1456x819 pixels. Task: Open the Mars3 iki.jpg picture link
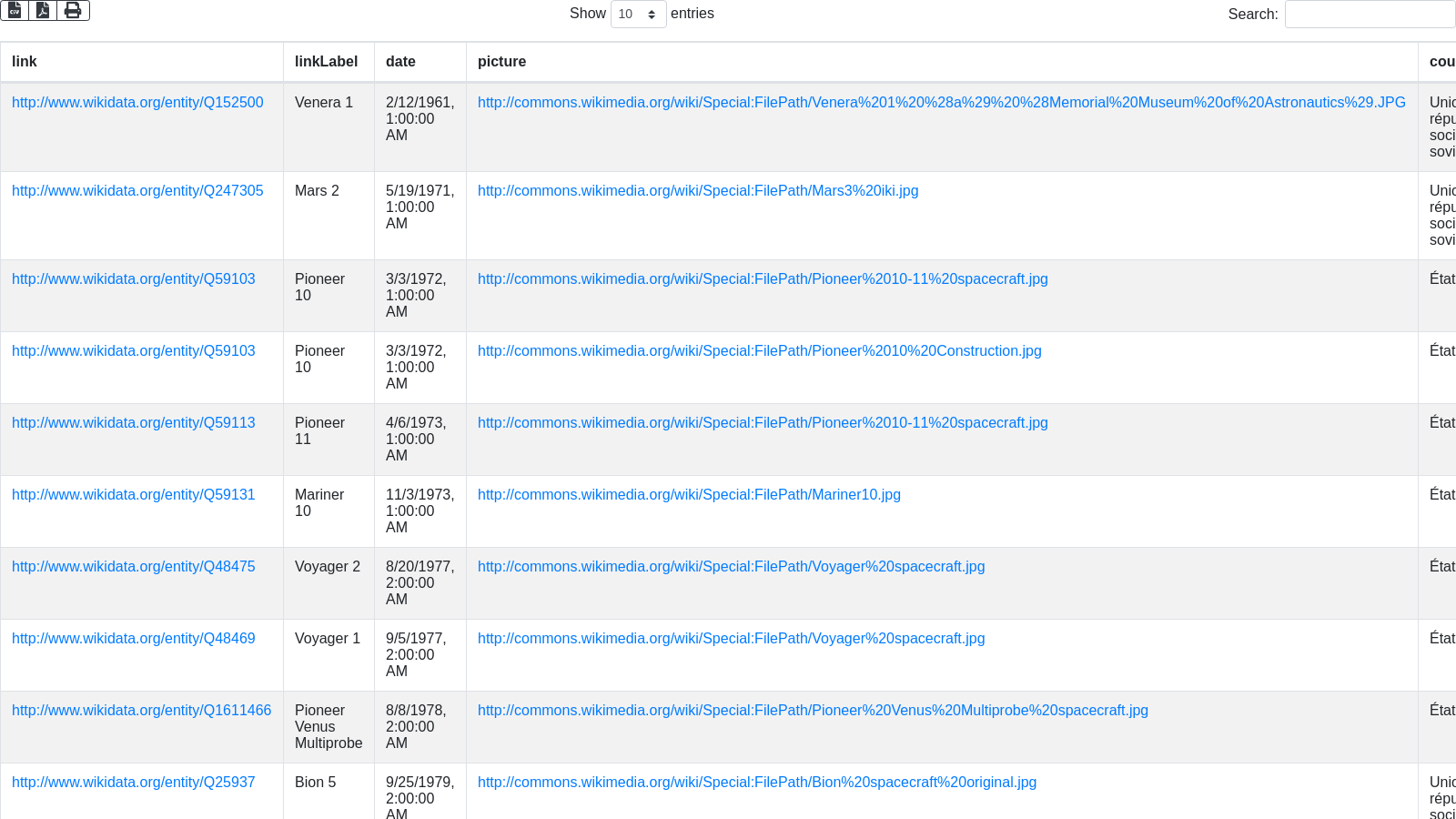coord(698,191)
